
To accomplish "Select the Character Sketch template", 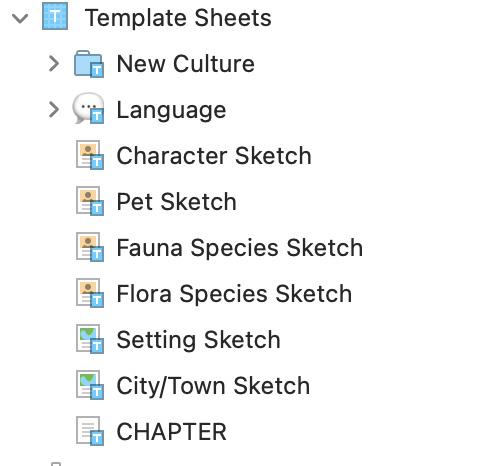I will click(x=214, y=156).
